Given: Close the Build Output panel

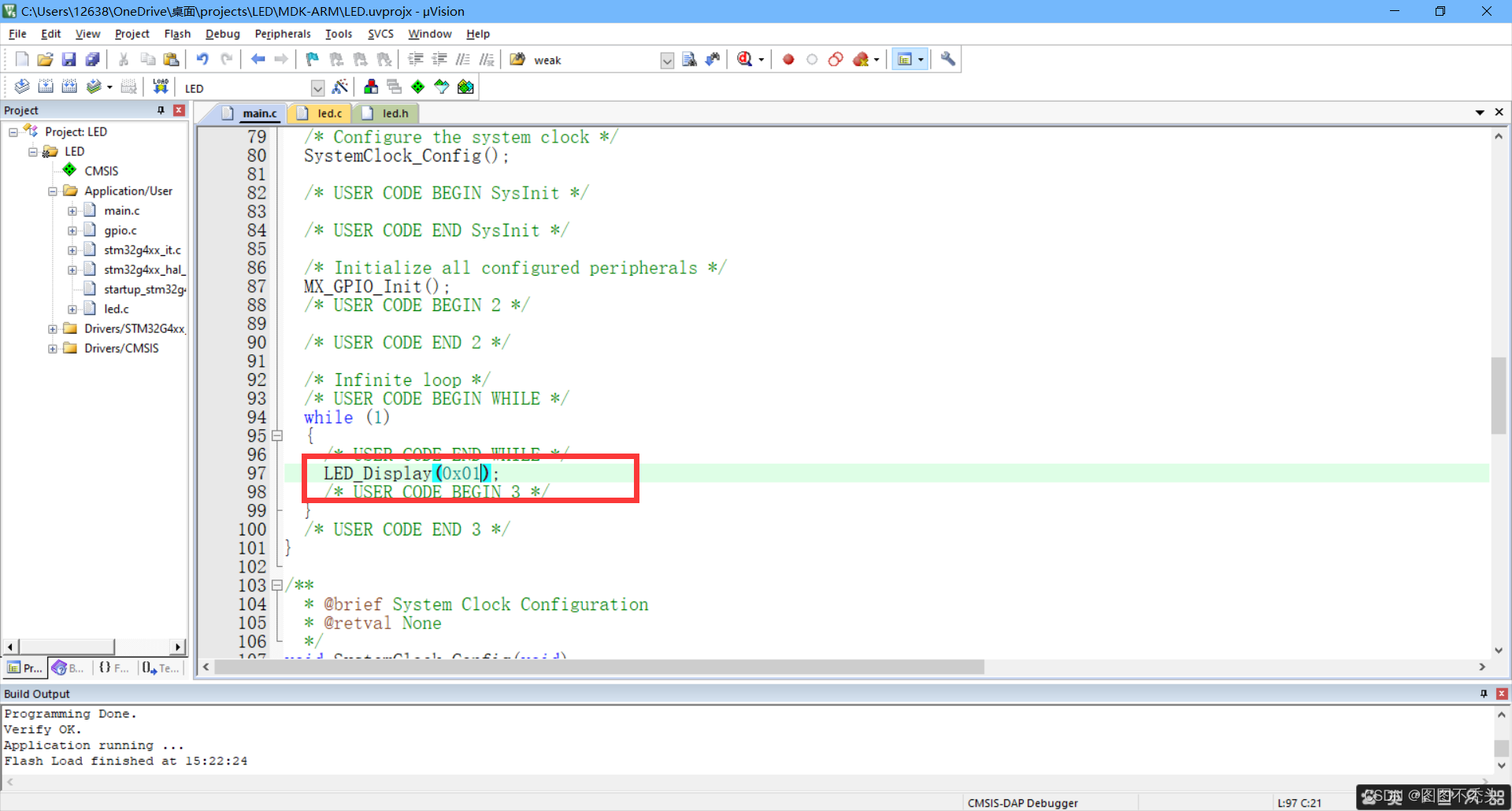Looking at the screenshot, I should (1500, 693).
